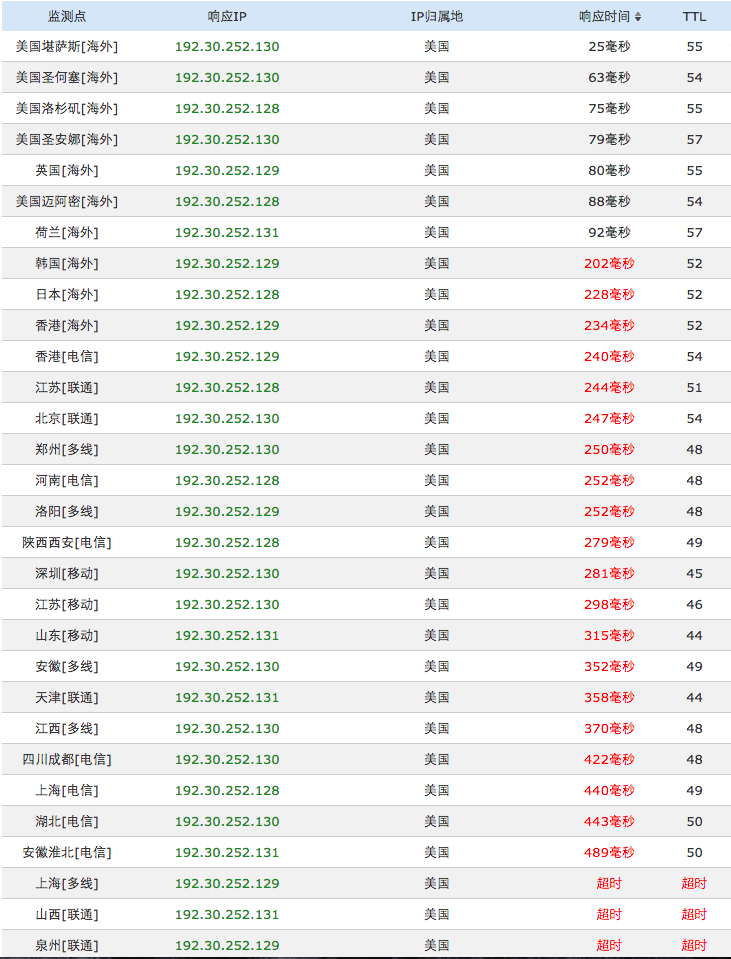
Task: Click the IP归属地 column header
Action: point(437,16)
